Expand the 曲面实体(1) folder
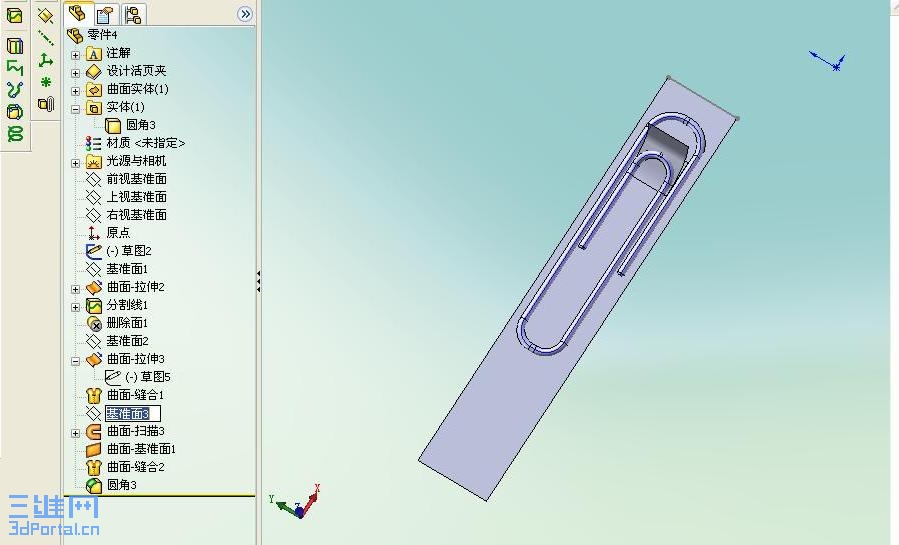 pyautogui.click(x=75, y=91)
